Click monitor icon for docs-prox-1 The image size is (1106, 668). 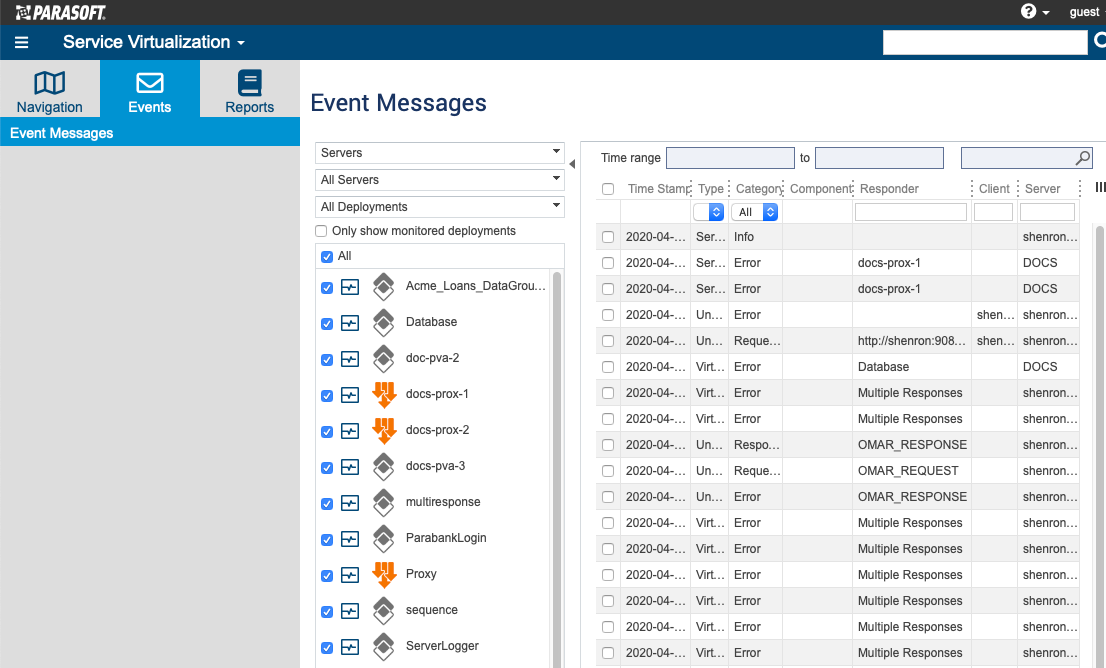[350, 395]
